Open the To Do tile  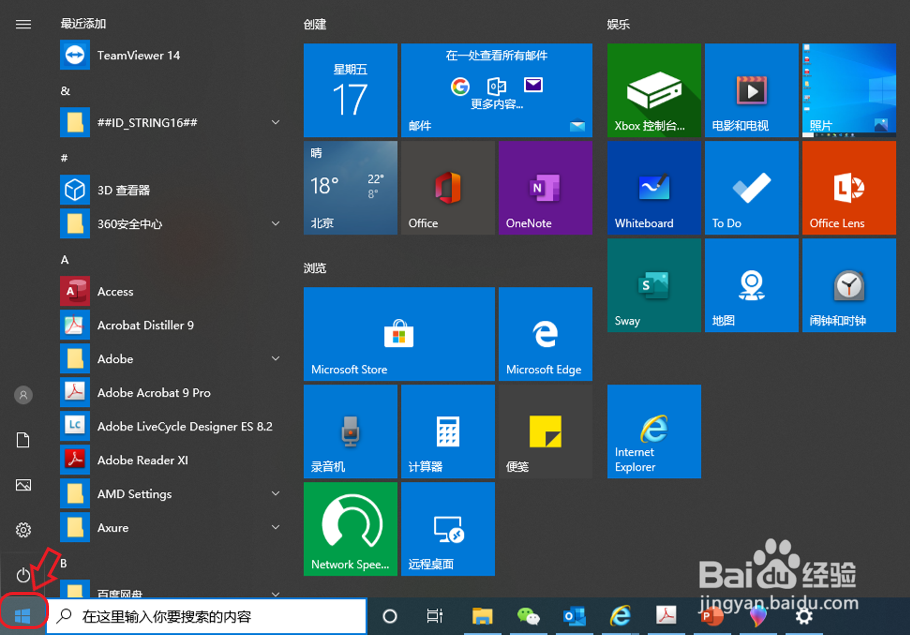pos(752,187)
